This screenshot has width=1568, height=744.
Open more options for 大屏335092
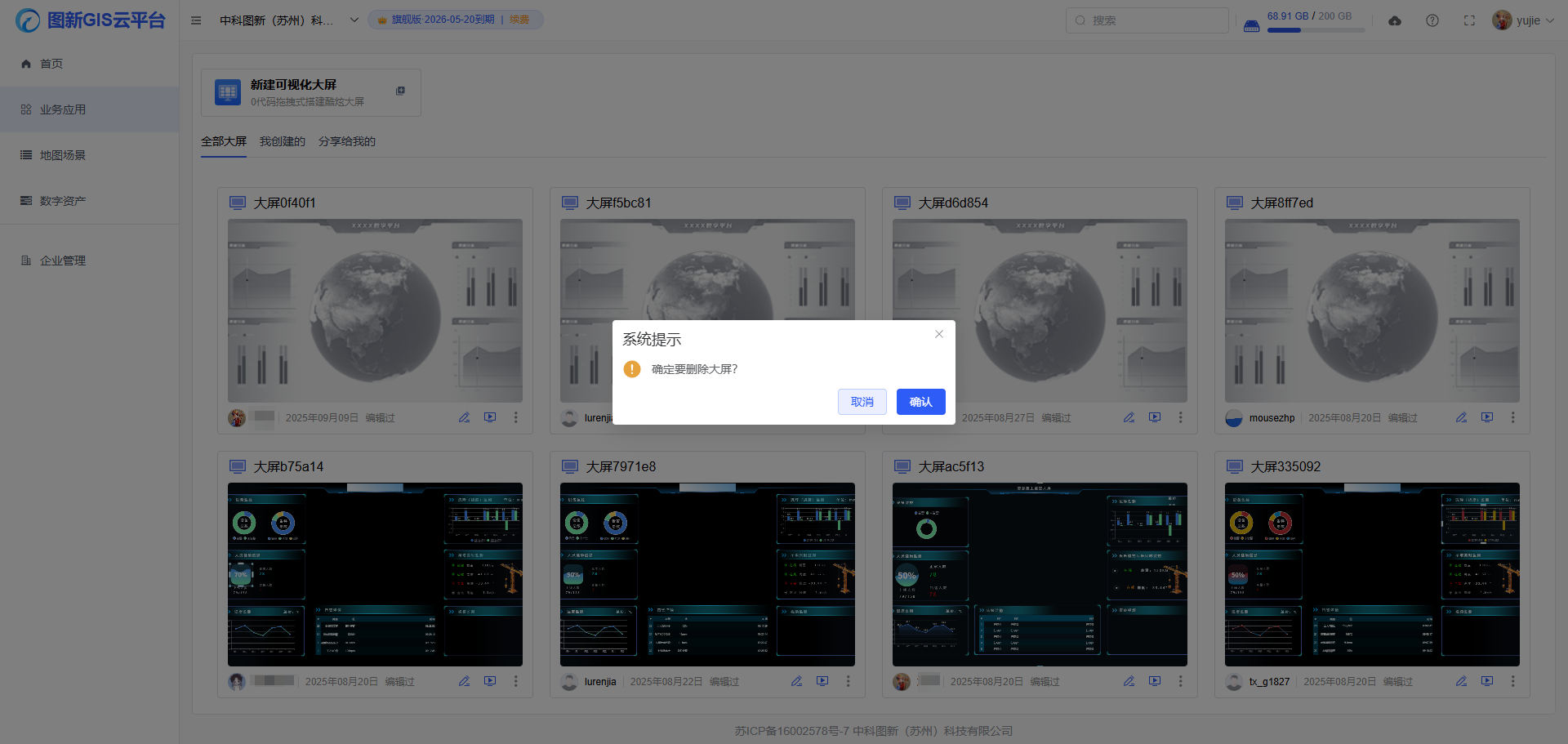click(1512, 681)
